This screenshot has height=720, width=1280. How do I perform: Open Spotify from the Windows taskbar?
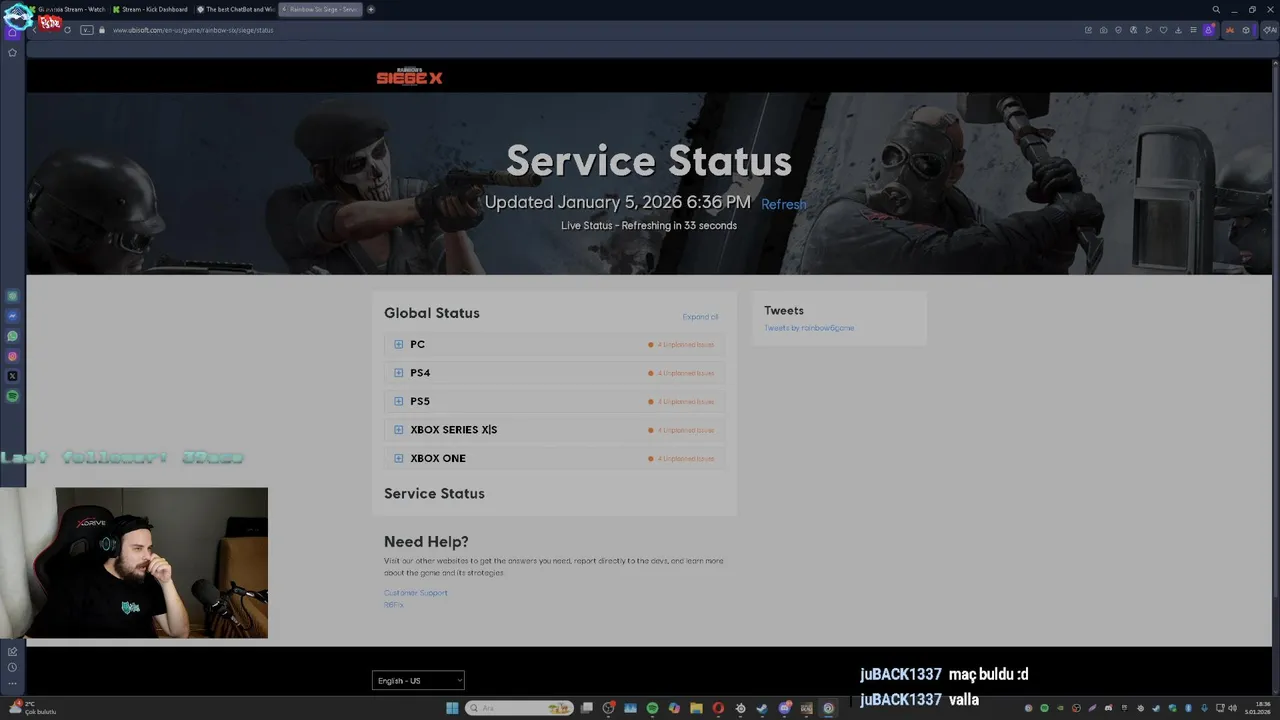point(652,708)
